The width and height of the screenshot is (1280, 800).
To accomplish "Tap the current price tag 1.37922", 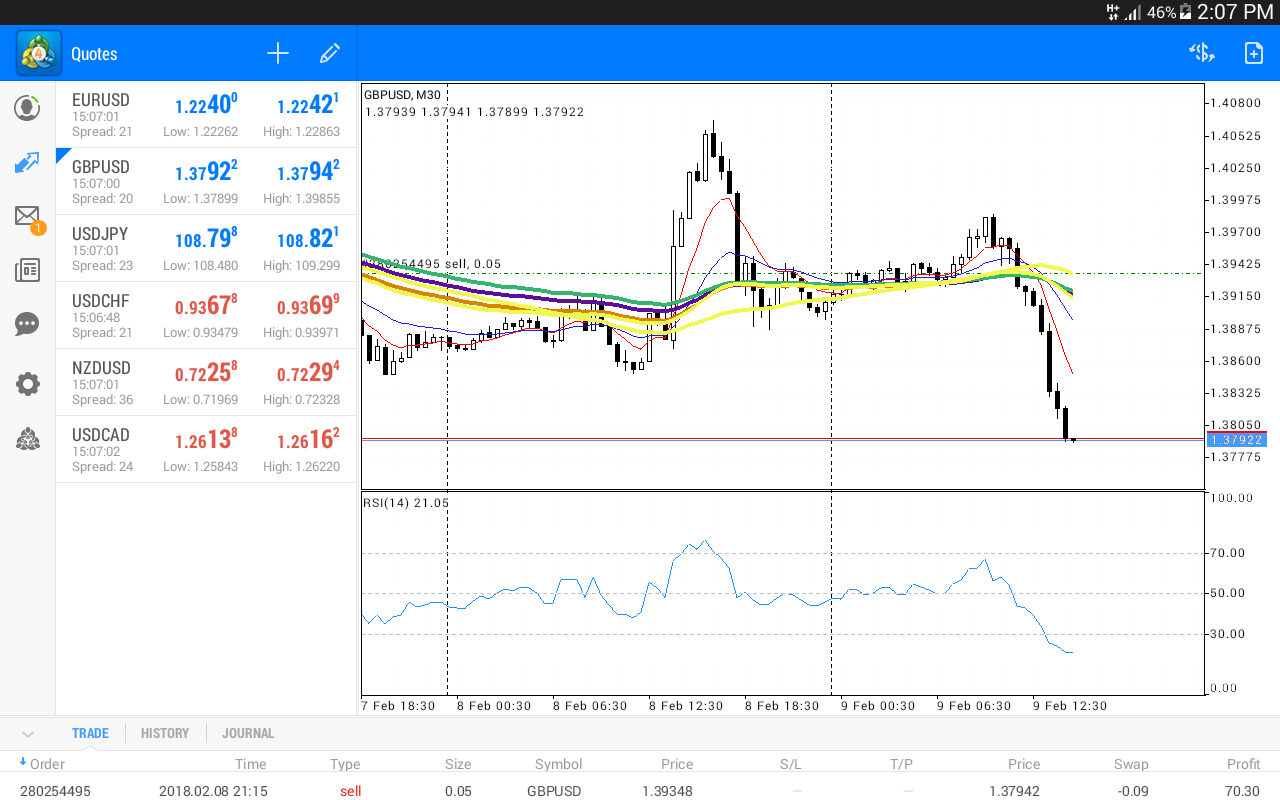I will (x=1236, y=439).
